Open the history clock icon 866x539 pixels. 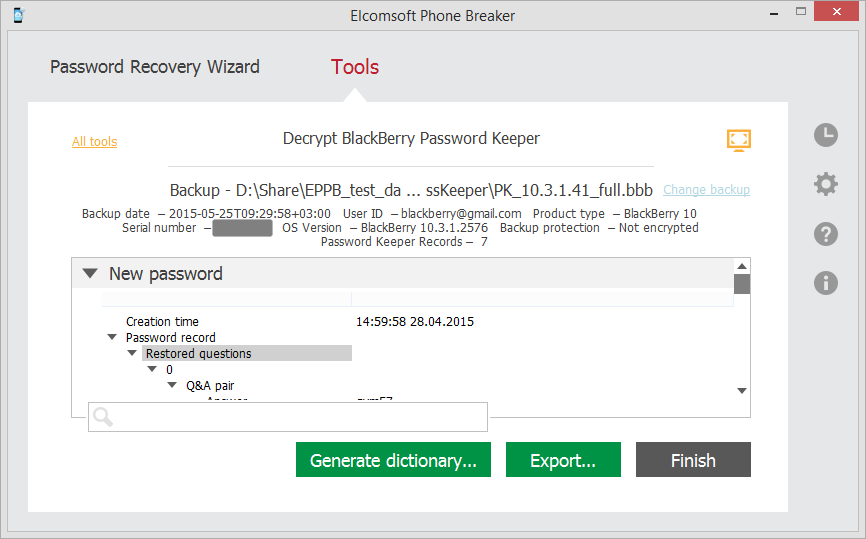point(825,135)
